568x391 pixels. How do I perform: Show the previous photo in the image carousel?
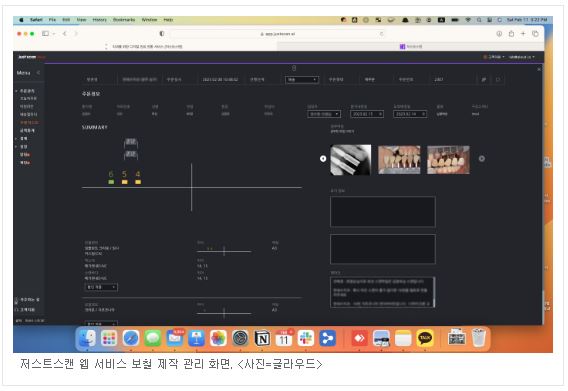tap(323, 159)
